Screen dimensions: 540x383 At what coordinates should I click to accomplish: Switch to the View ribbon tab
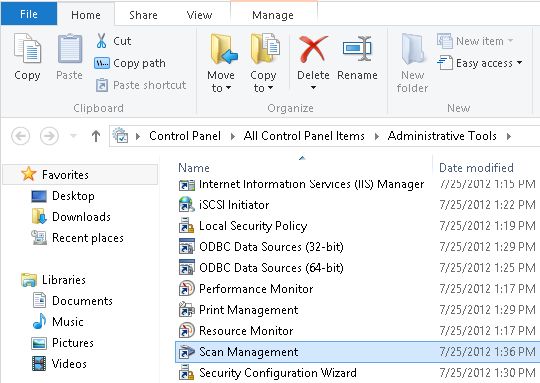coord(199,15)
